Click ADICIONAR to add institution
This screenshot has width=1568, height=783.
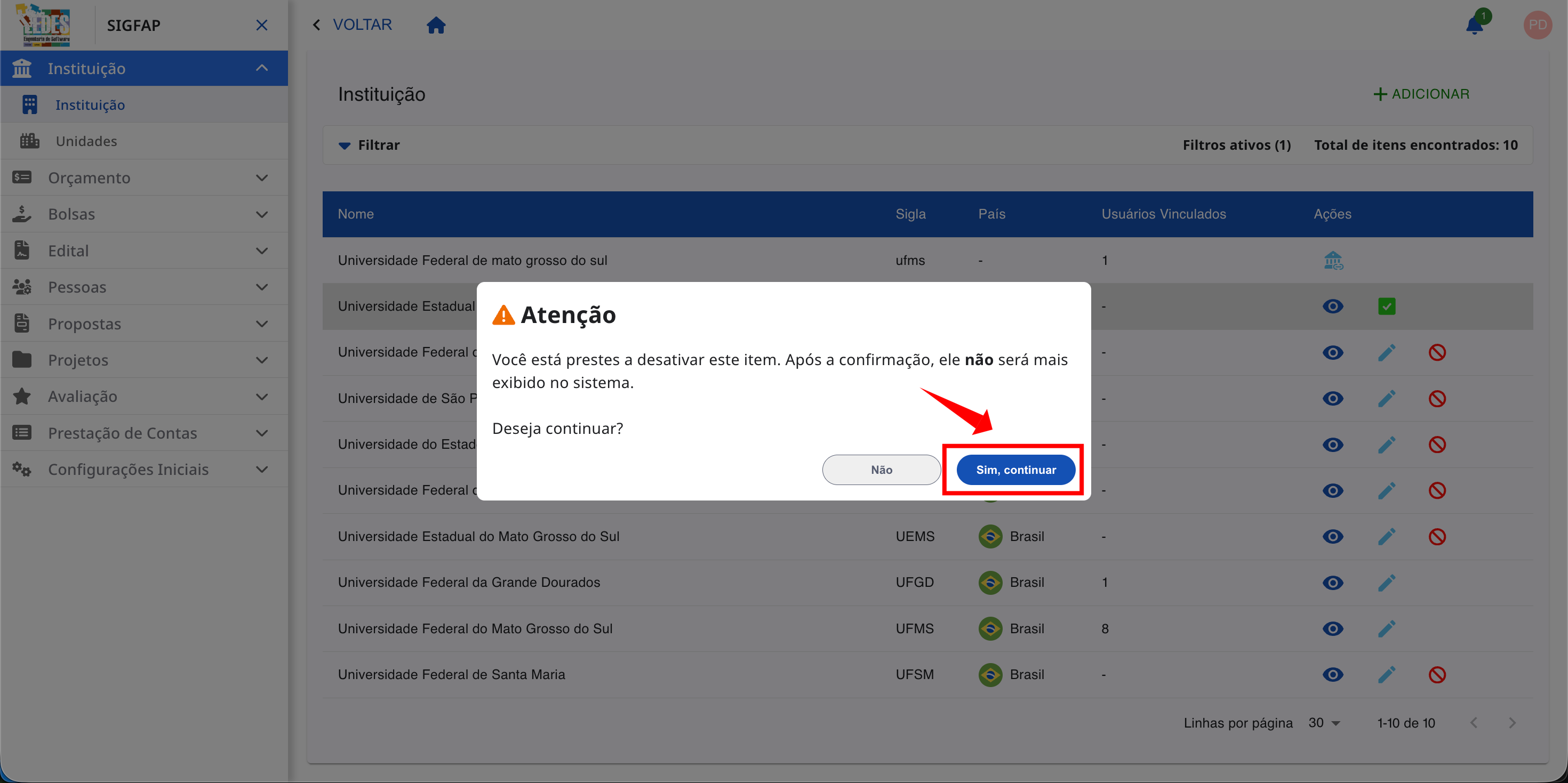click(x=1421, y=94)
